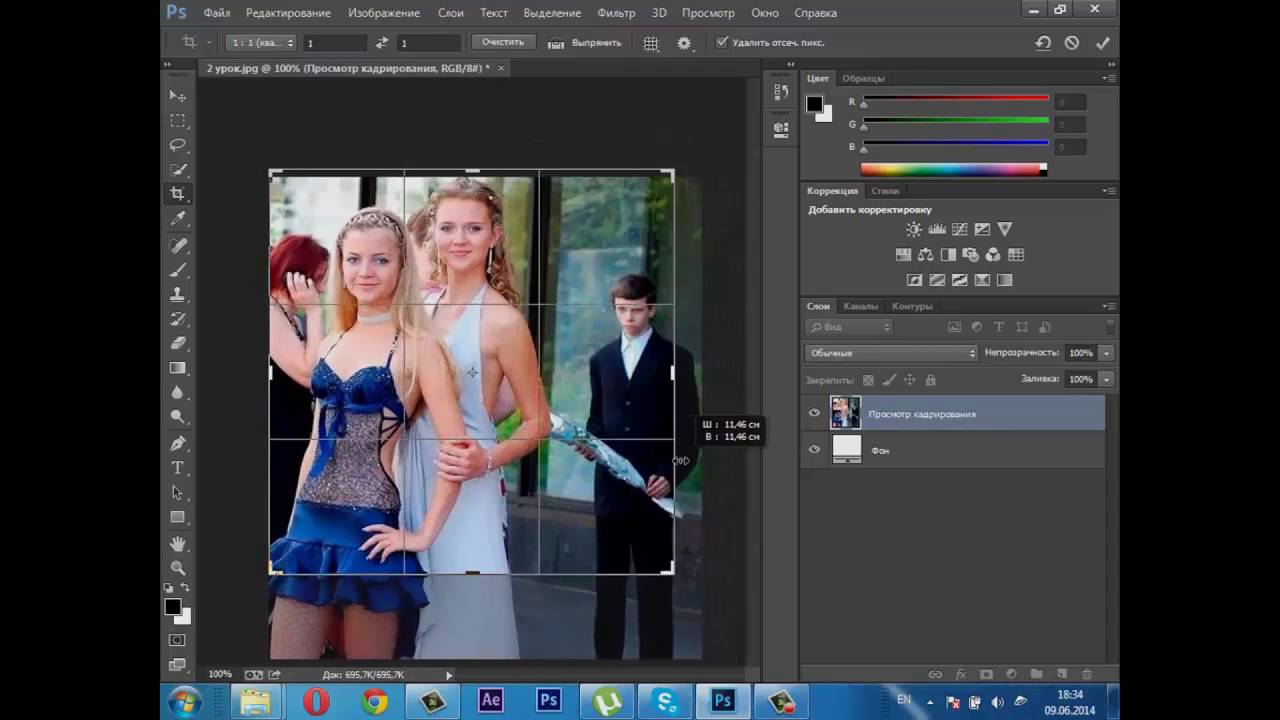Viewport: 1280px width, 720px height.
Task: Hide the Просмотр кадрирования layer
Action: point(814,413)
